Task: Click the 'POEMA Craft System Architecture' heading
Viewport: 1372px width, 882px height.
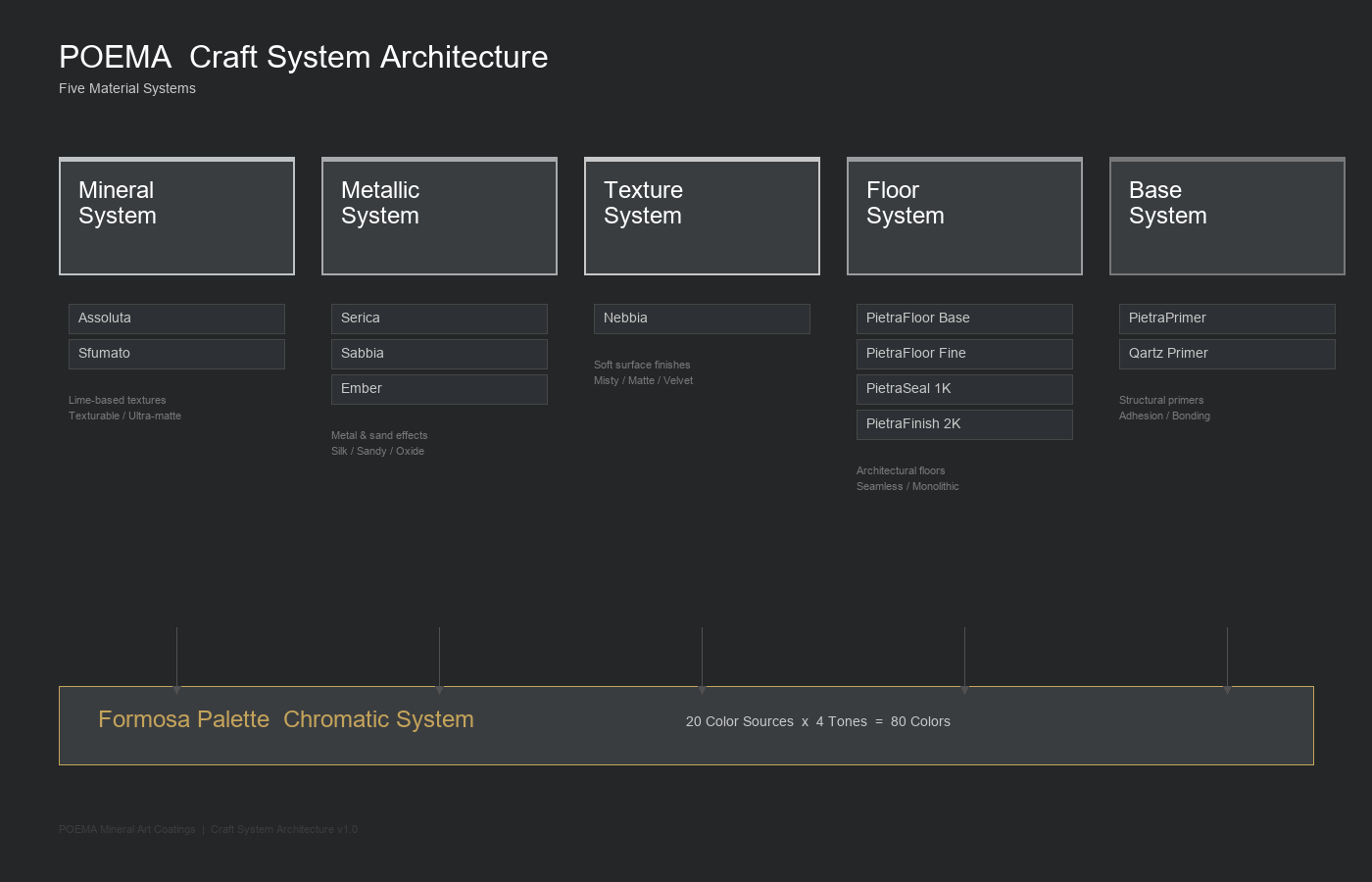Action: point(303,57)
